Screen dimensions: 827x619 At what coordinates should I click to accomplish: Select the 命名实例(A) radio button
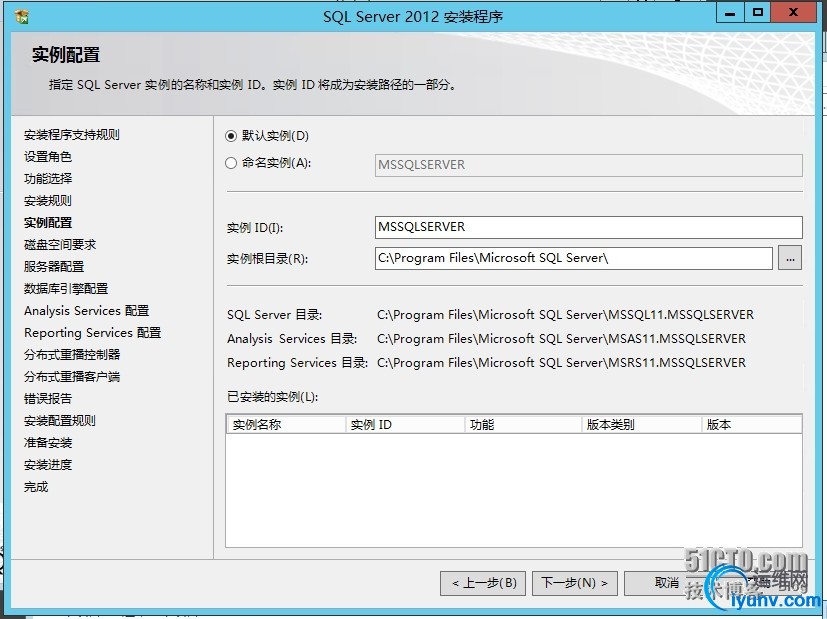click(x=230, y=163)
